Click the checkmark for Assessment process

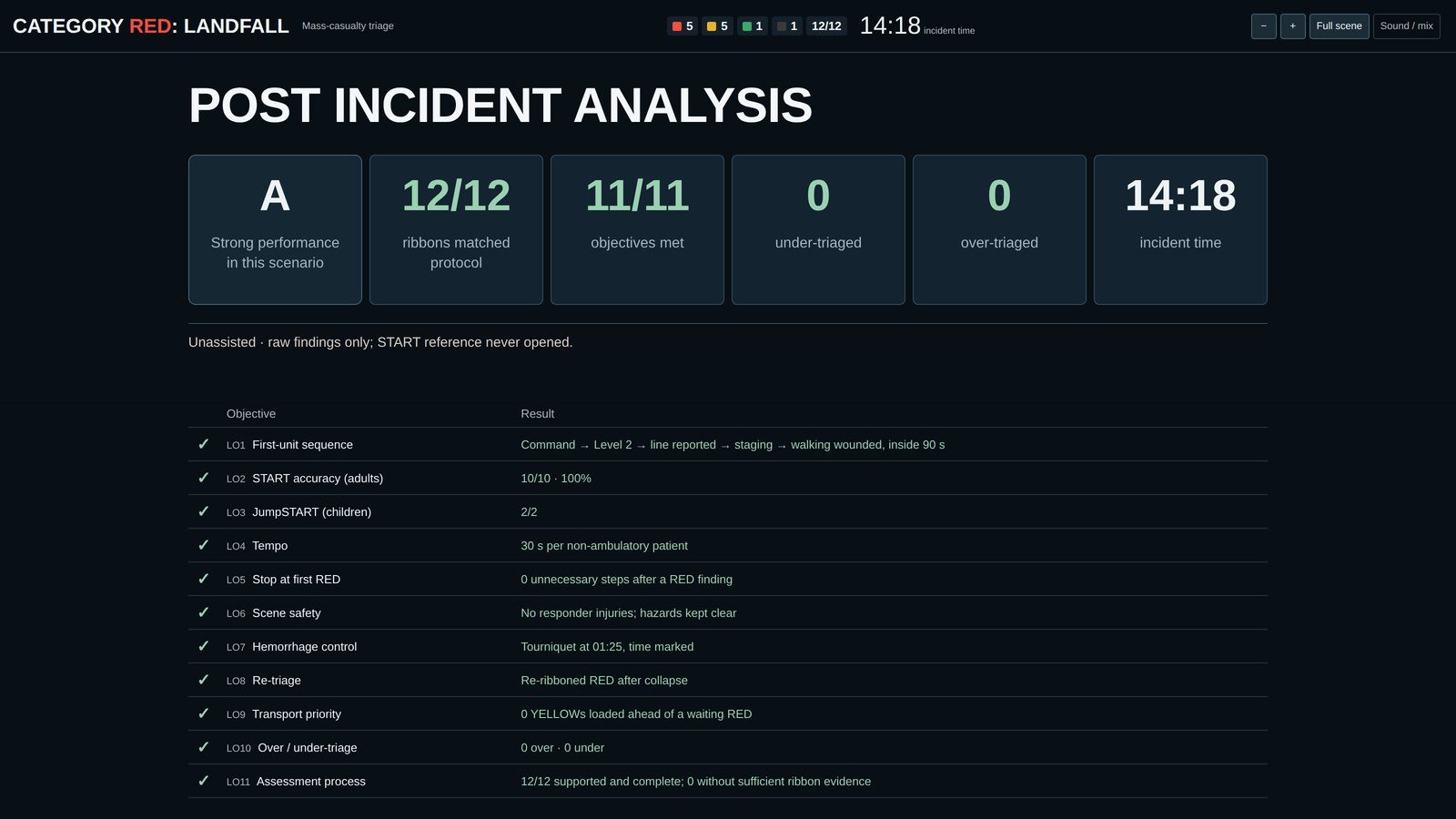[203, 781]
